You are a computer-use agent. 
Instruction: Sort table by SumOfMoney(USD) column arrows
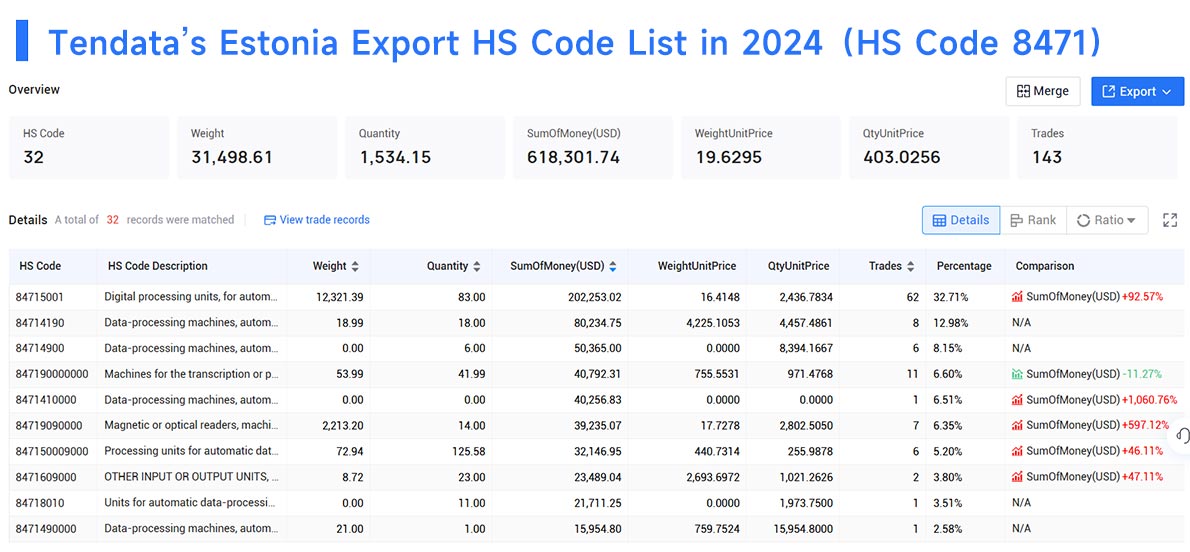click(612, 267)
